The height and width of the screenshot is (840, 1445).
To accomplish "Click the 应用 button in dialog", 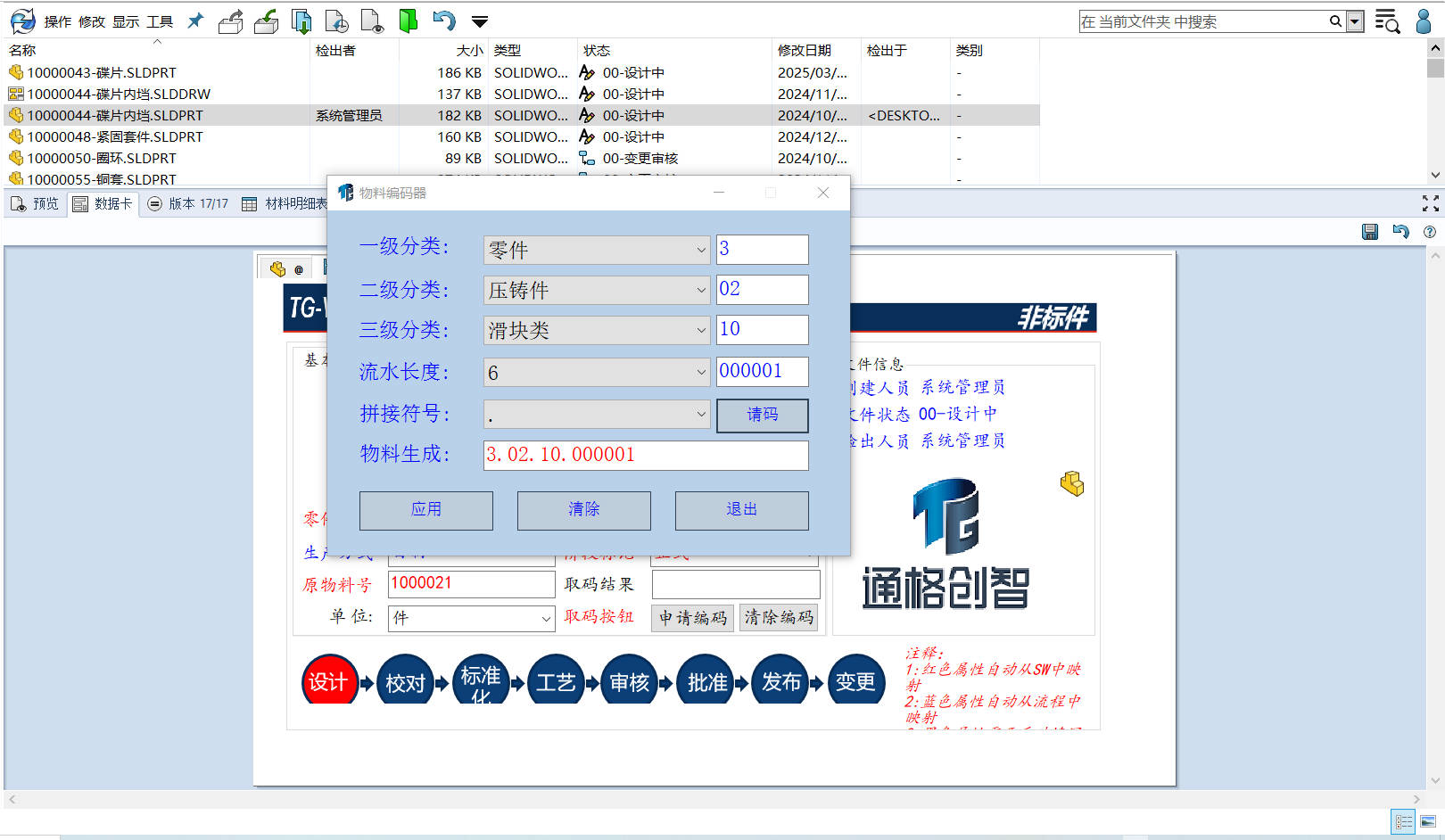I will 425,510.
